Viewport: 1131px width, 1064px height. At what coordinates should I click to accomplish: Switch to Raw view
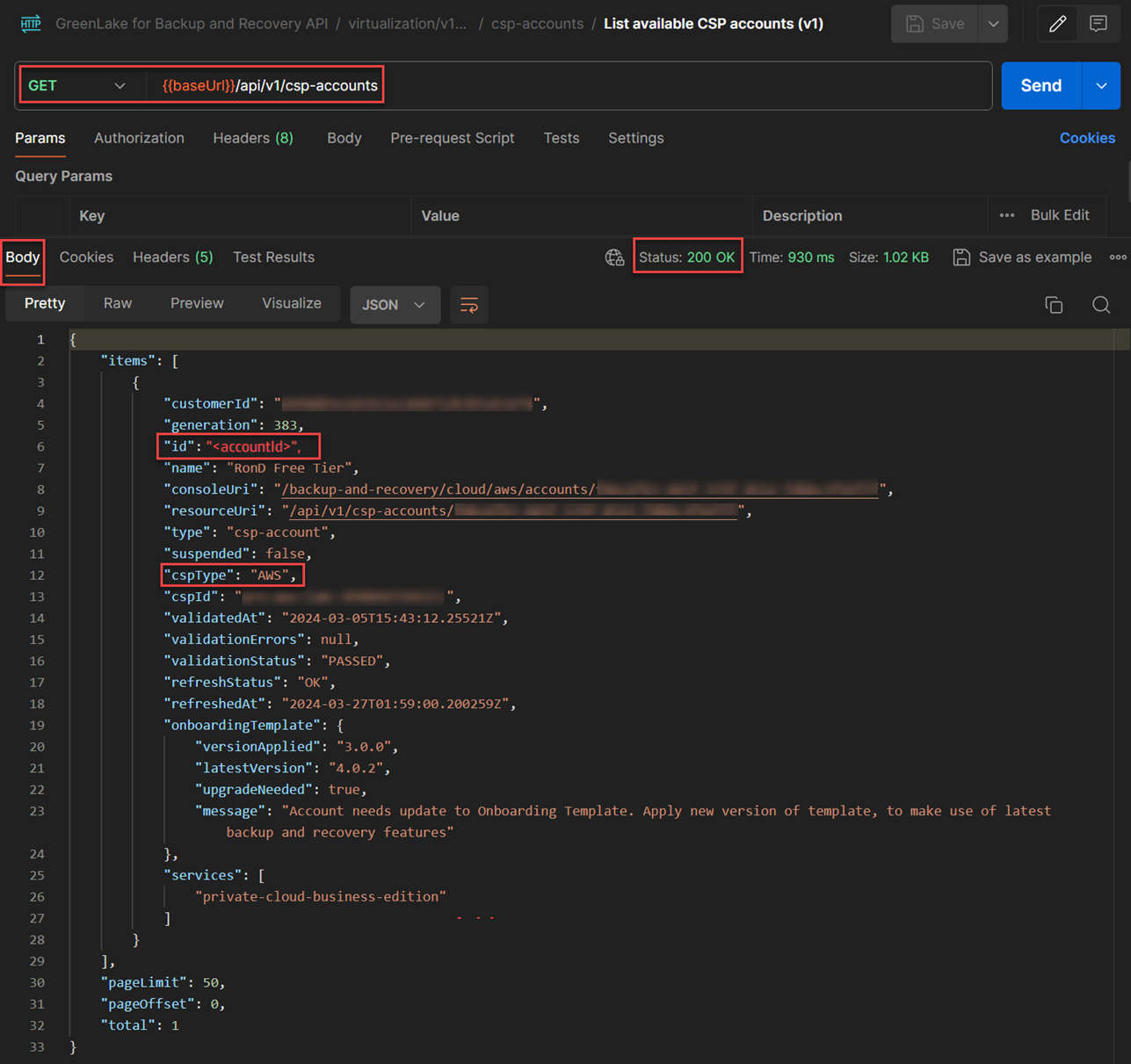(x=118, y=303)
